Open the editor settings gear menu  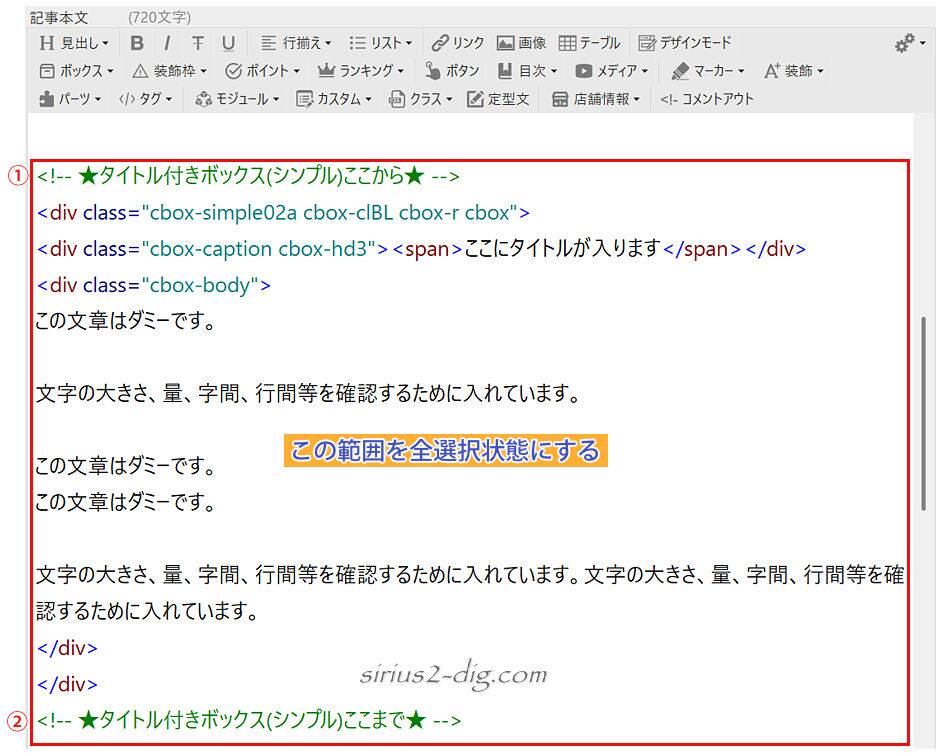[910, 43]
